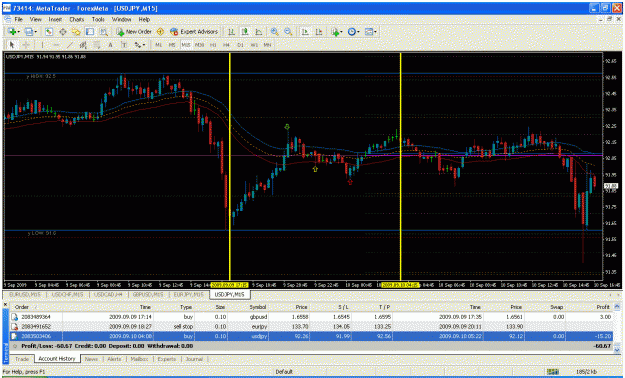Expand the New Chart dropdown arrow
The image size is (625, 378).
[x=19, y=32]
